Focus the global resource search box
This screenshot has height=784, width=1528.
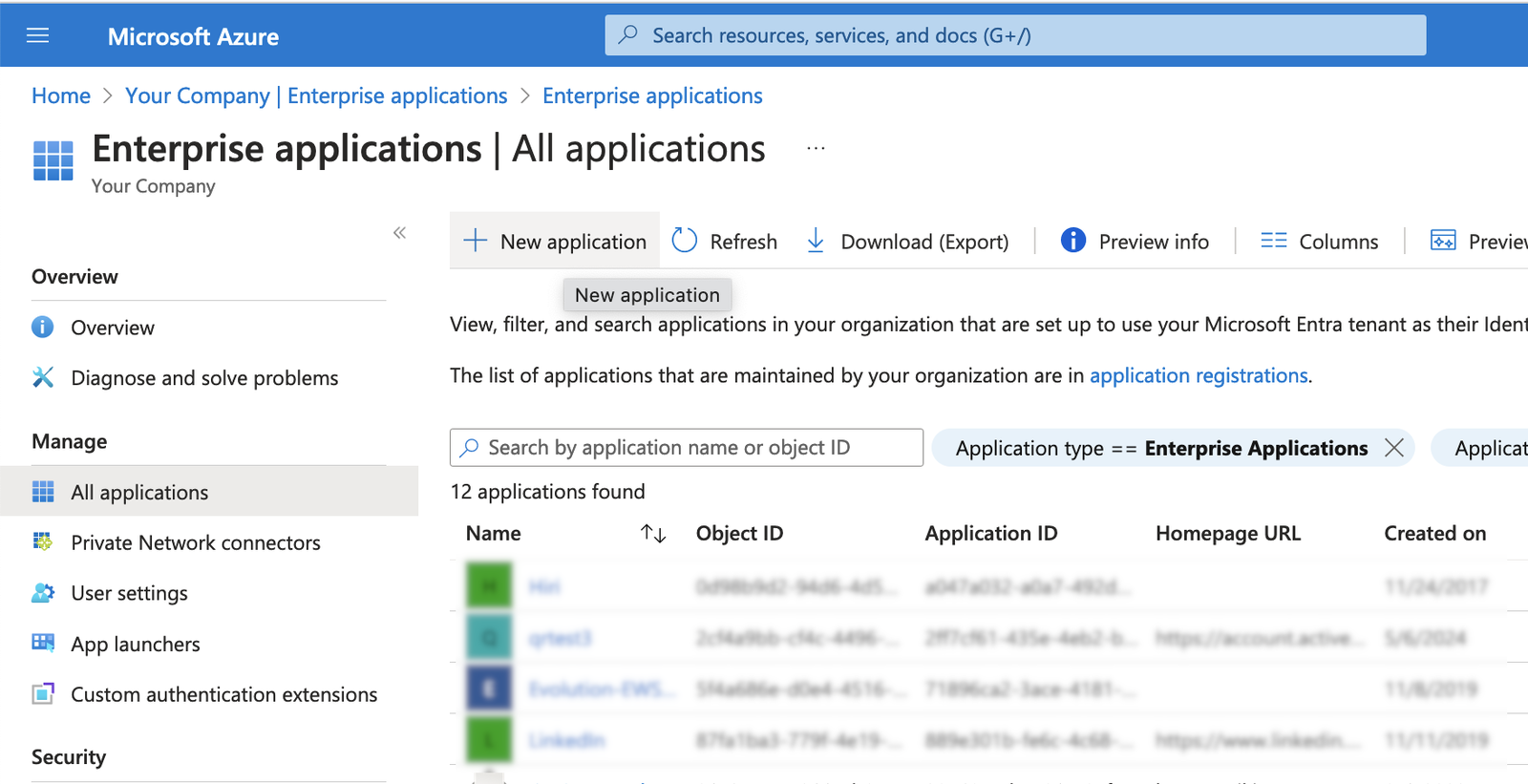pyautogui.click(x=1015, y=35)
